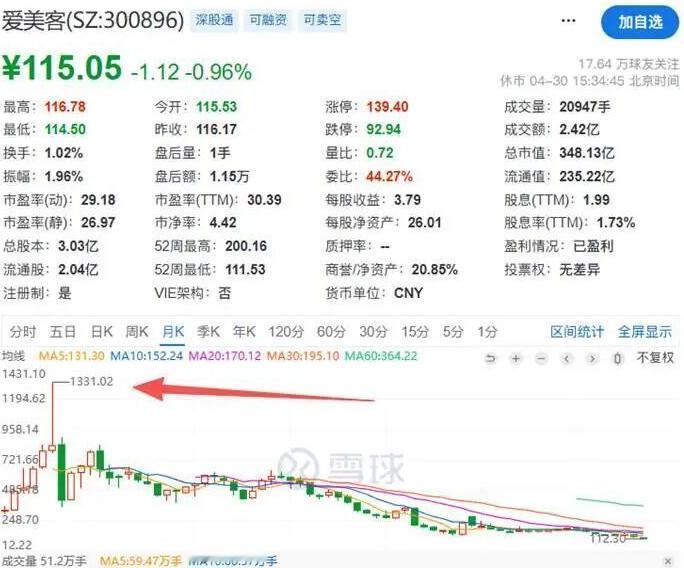Switch to the 30分 tab
This screenshot has width=684, height=568.
click(x=373, y=332)
